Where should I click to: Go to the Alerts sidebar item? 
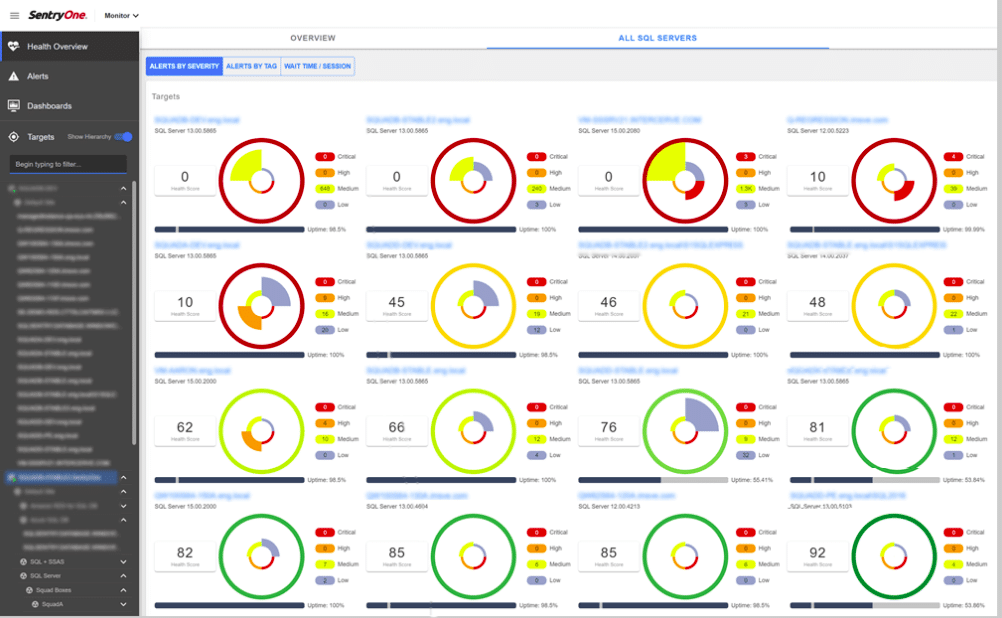coord(69,76)
